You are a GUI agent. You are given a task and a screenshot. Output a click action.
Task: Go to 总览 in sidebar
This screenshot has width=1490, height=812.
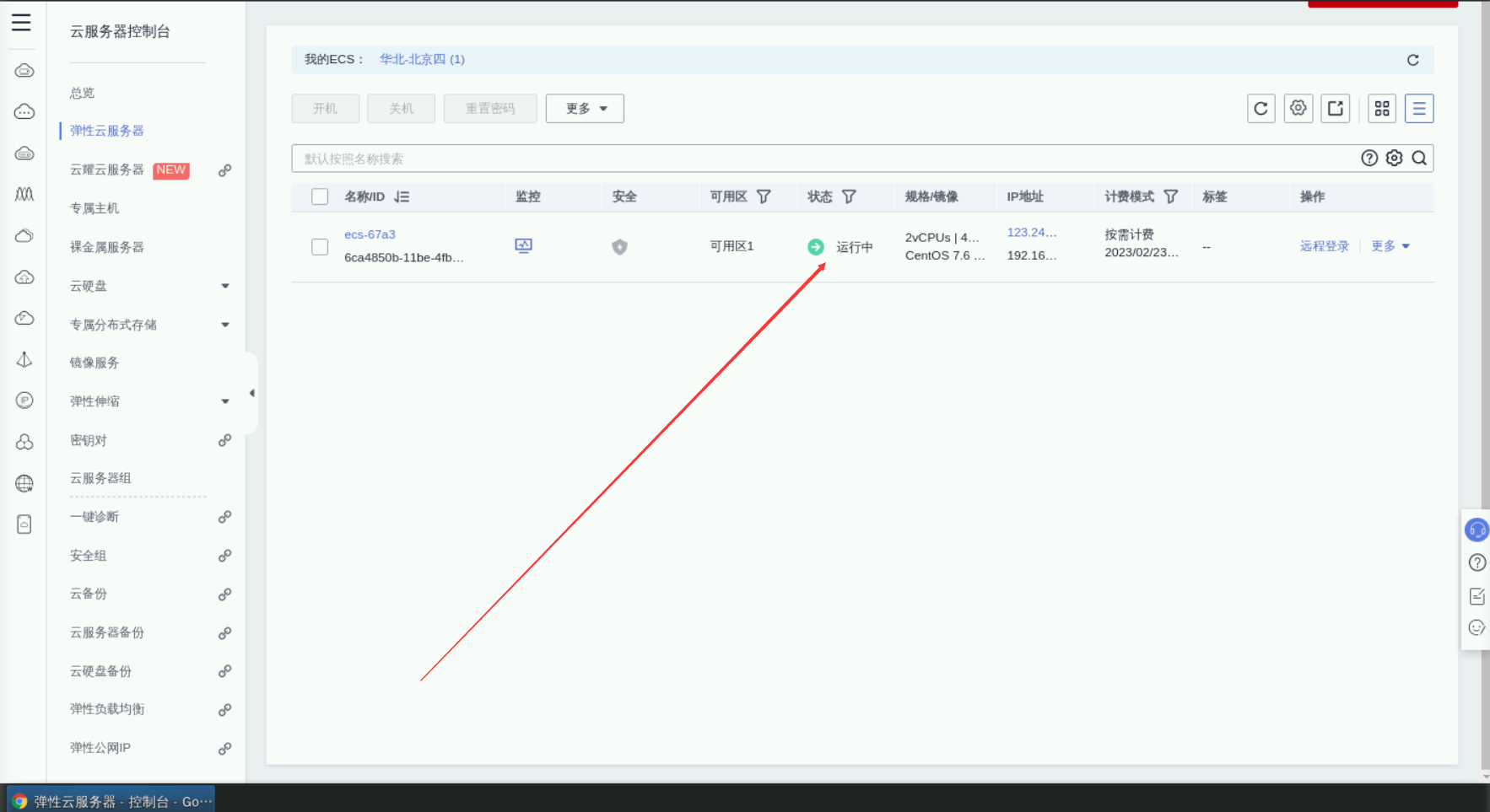[x=83, y=93]
